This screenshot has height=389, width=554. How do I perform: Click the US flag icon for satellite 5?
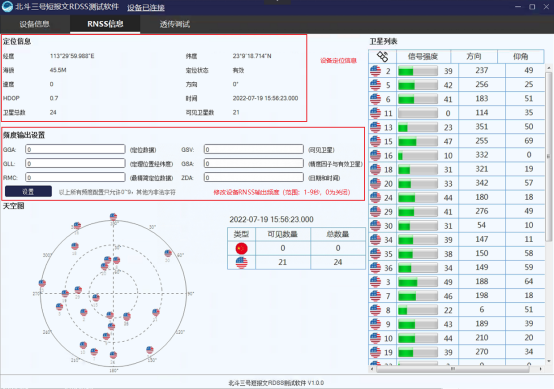pos(375,85)
